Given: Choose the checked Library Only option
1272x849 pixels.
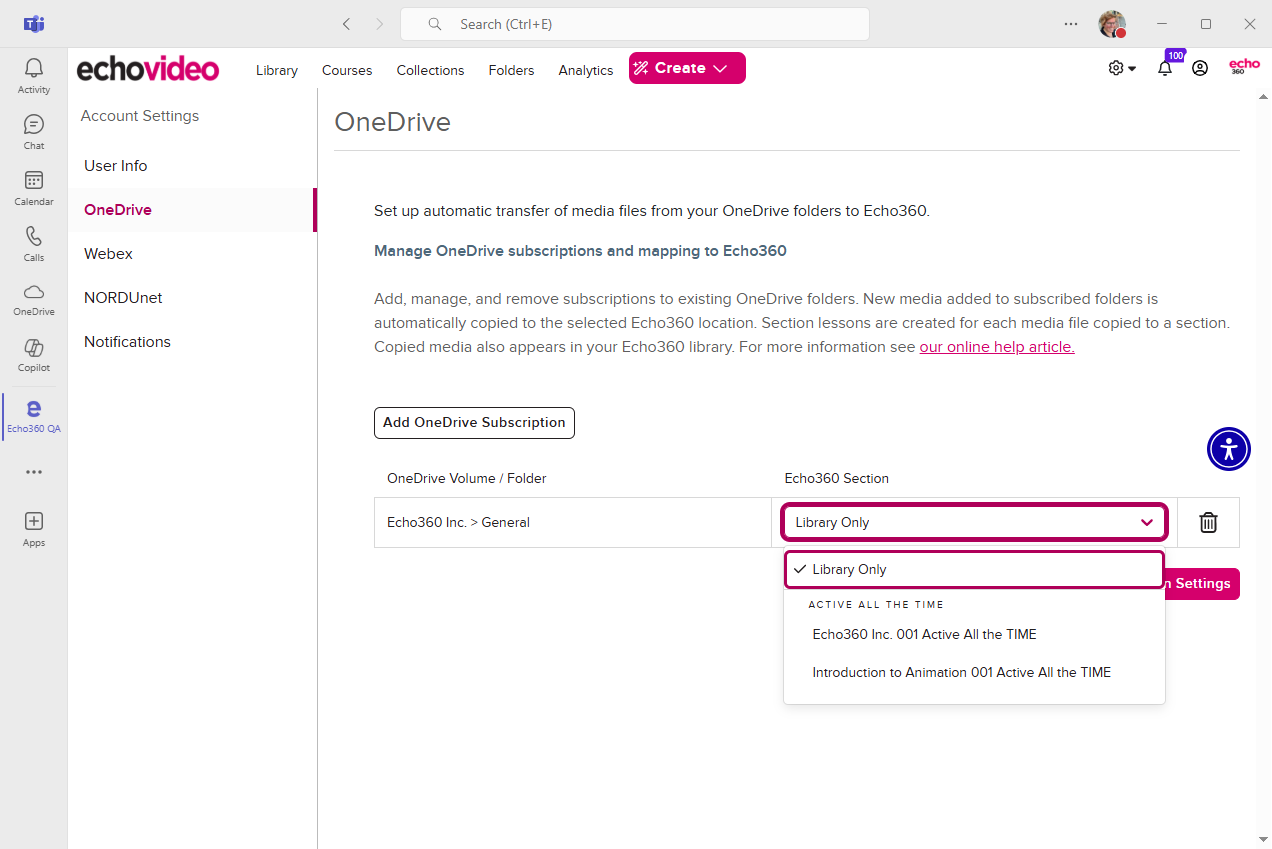Looking at the screenshot, I should tap(975, 569).
